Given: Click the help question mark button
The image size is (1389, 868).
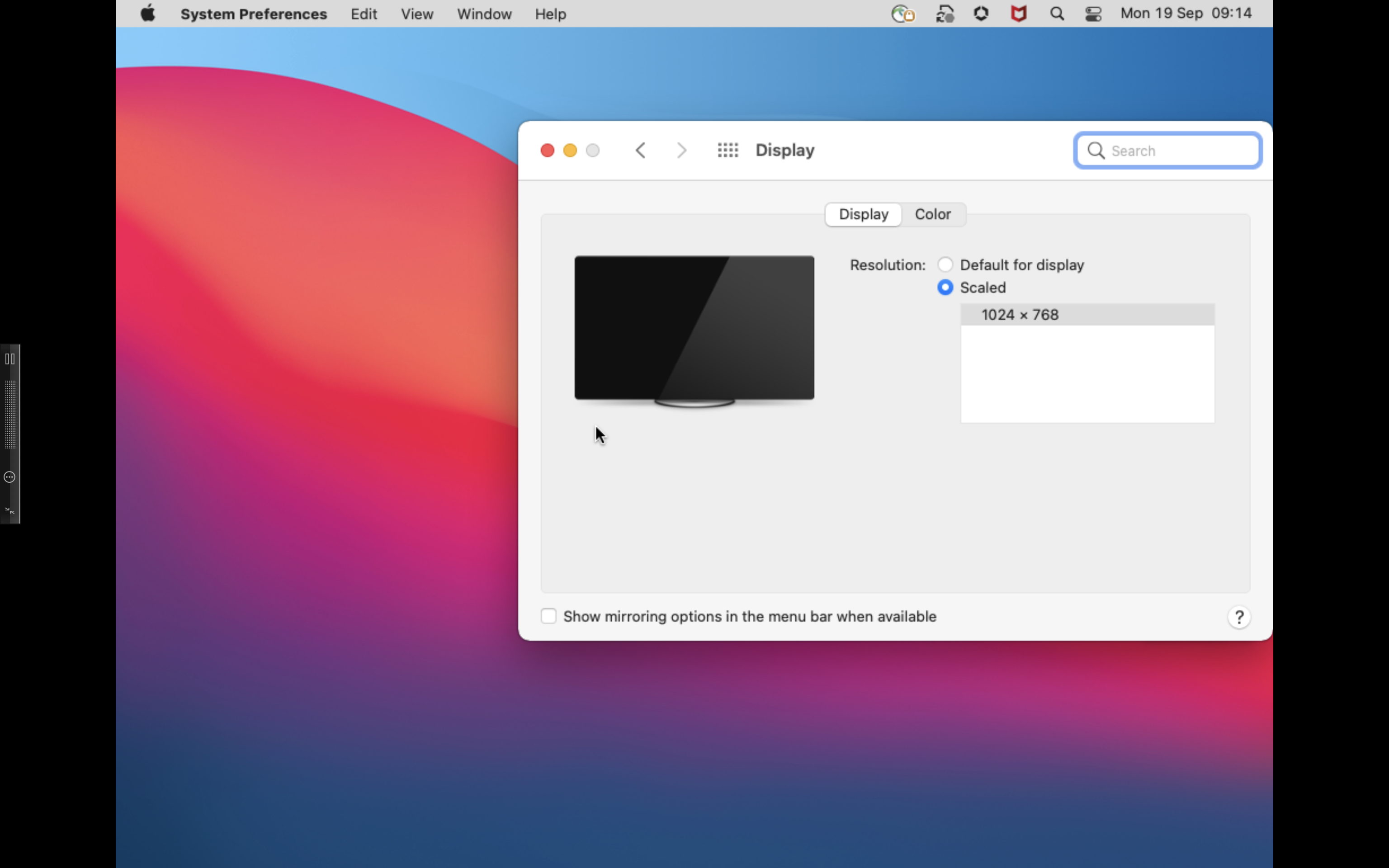Looking at the screenshot, I should [x=1238, y=617].
